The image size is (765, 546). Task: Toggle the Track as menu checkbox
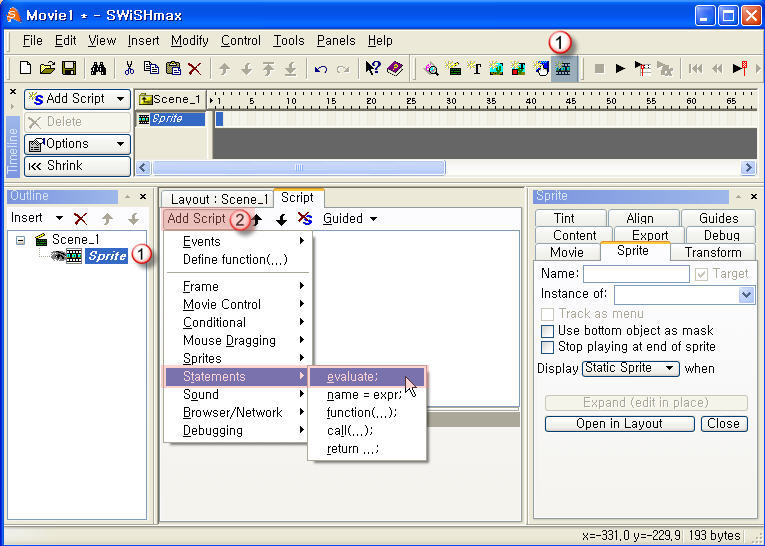pyautogui.click(x=547, y=314)
